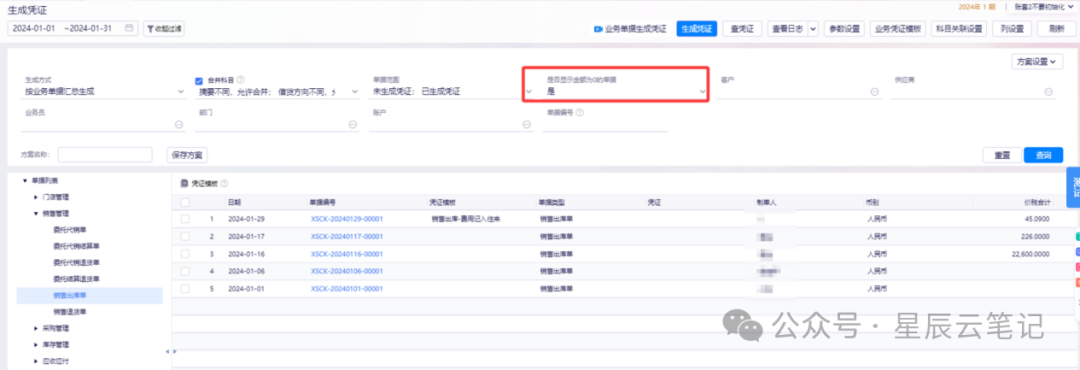Open link XSCK-20240117-00001
The width and height of the screenshot is (1080, 370).
click(x=346, y=236)
